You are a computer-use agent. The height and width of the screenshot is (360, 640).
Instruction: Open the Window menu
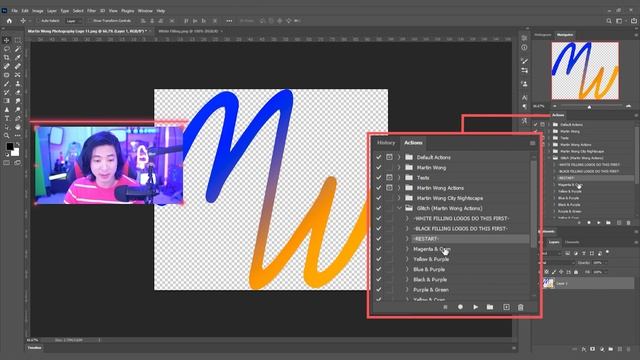tap(145, 11)
